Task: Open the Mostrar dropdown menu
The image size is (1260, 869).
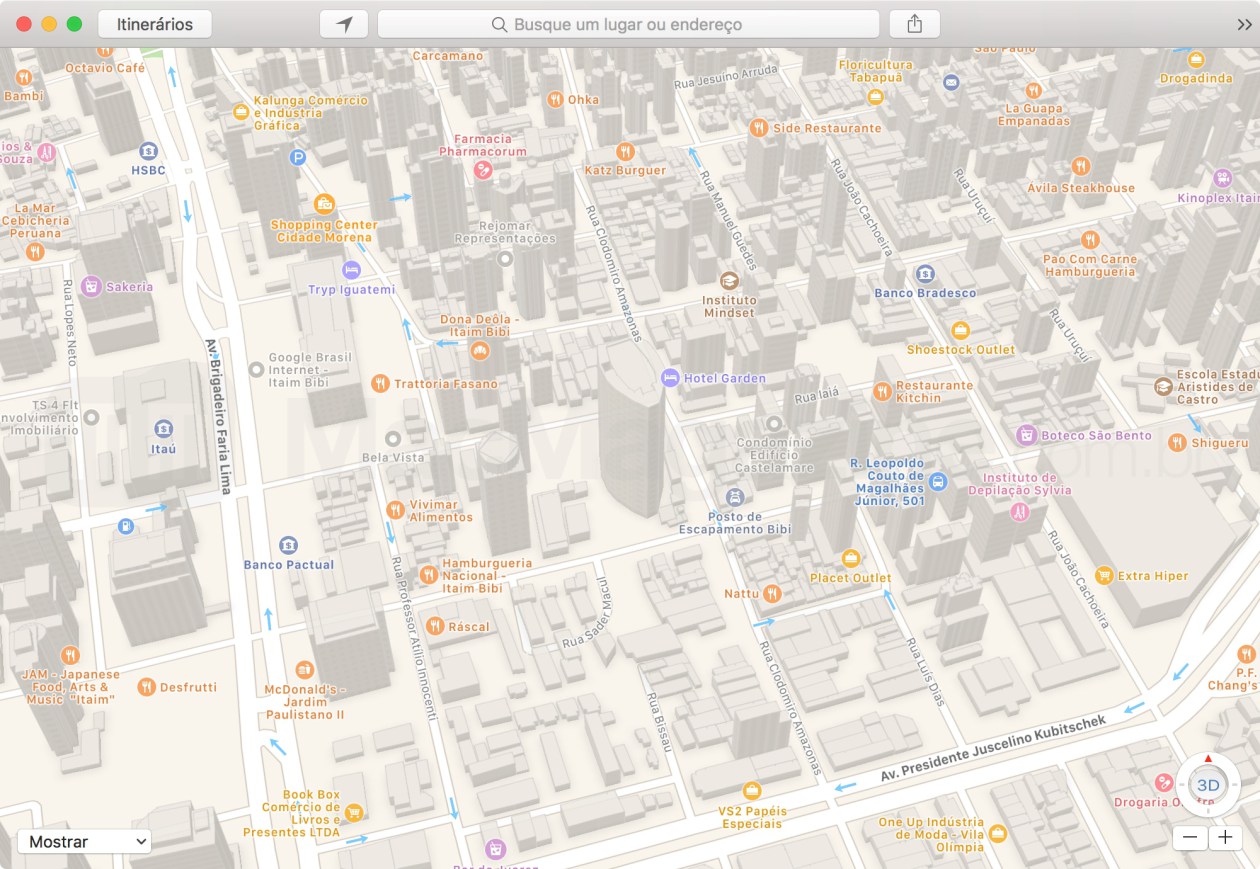Action: coord(84,842)
